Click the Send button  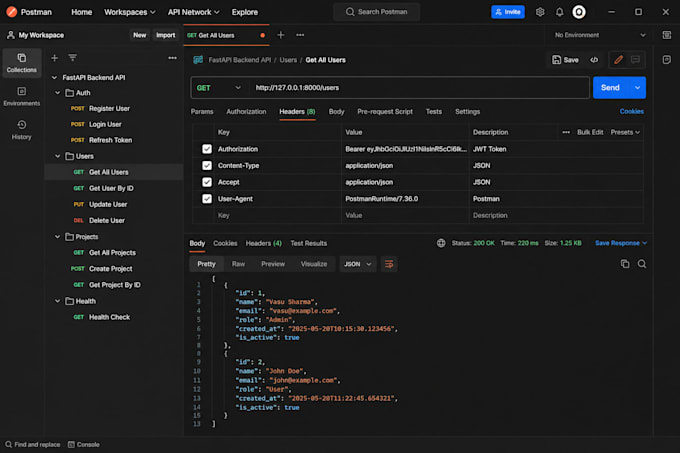[611, 88]
